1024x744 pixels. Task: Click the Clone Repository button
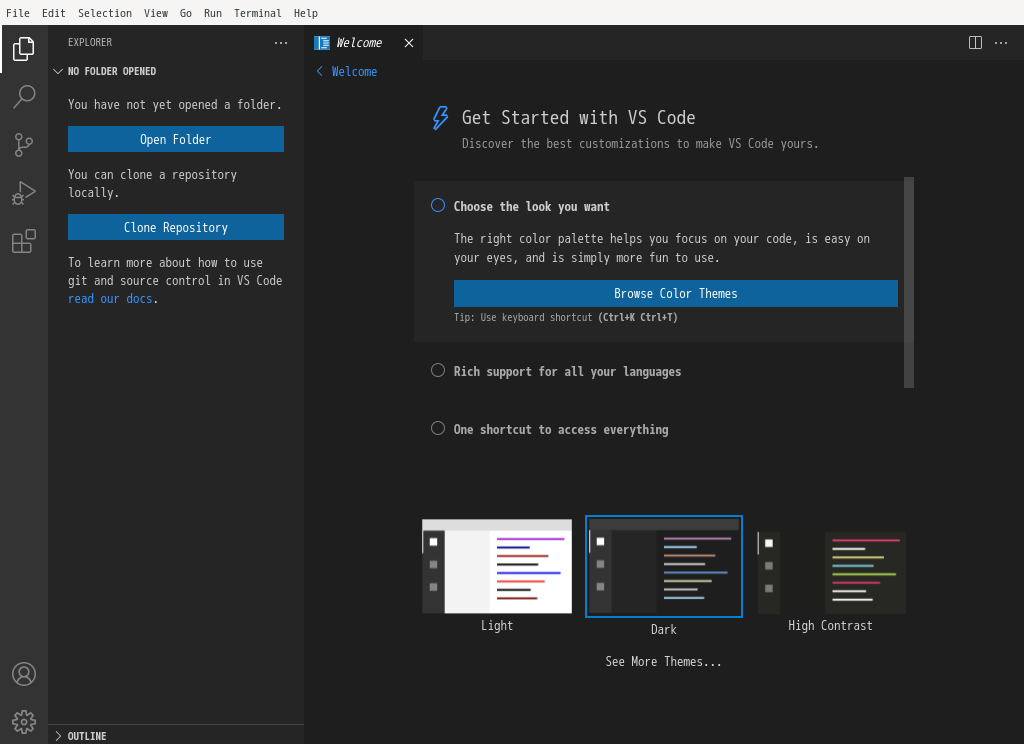point(176,227)
